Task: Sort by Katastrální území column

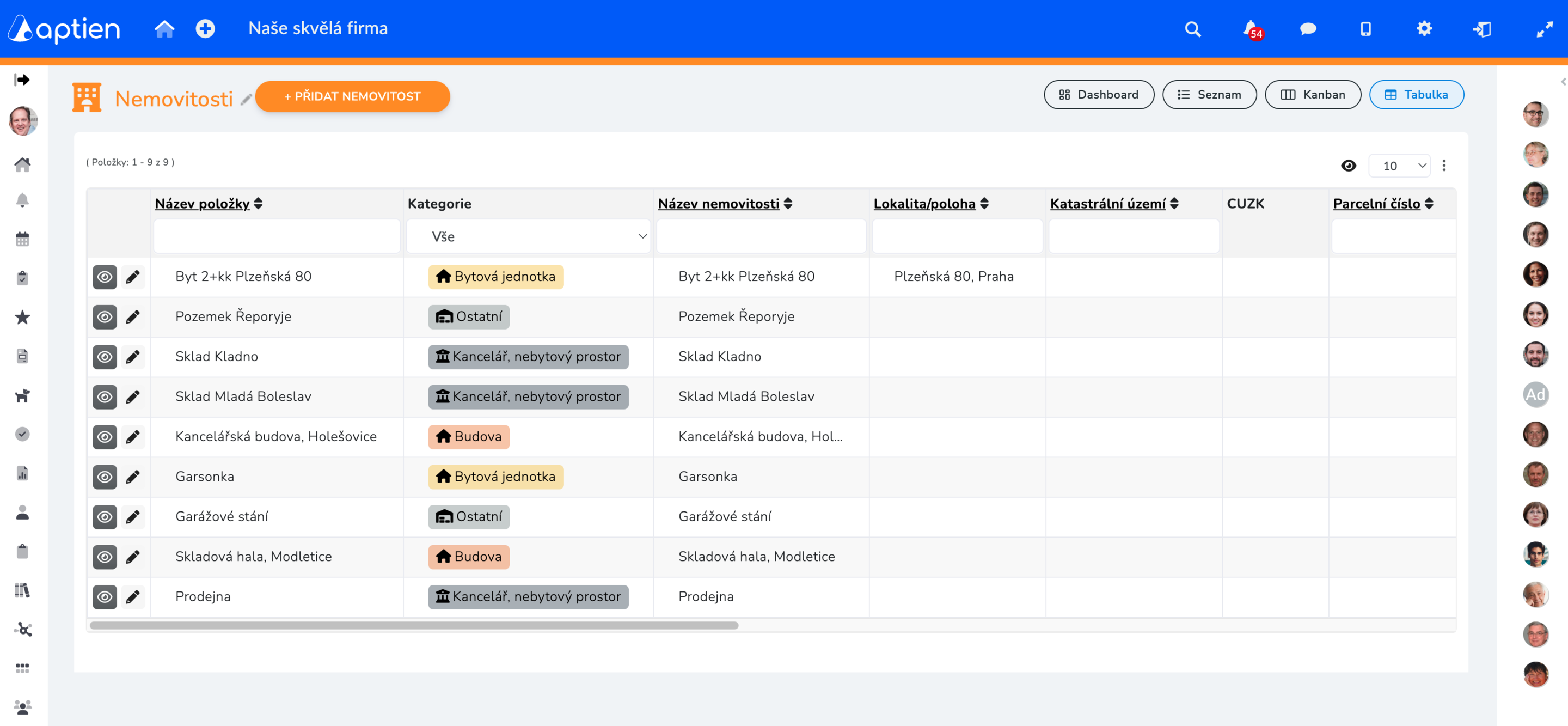Action: (1114, 204)
